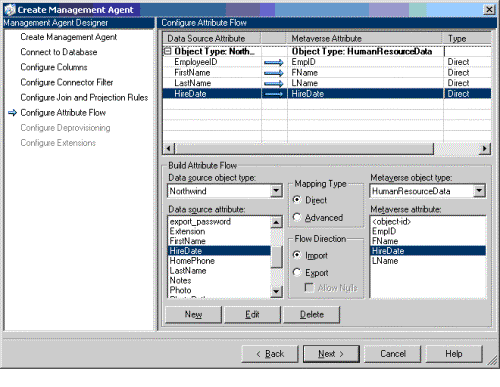Open the Data source object type dropdown

coord(276,191)
